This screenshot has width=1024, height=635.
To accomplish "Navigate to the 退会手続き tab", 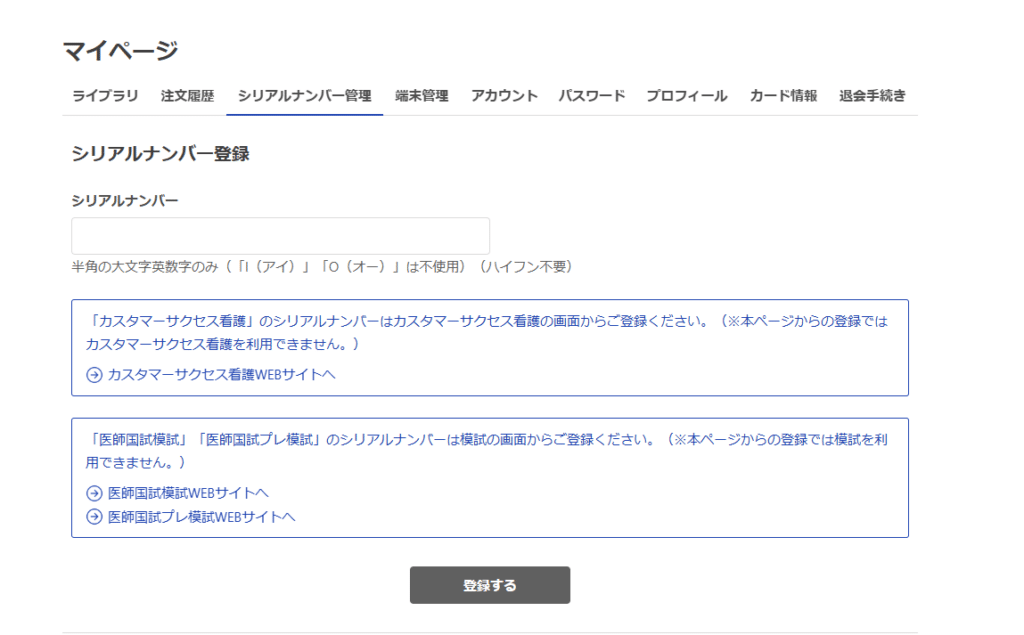I will click(x=872, y=96).
